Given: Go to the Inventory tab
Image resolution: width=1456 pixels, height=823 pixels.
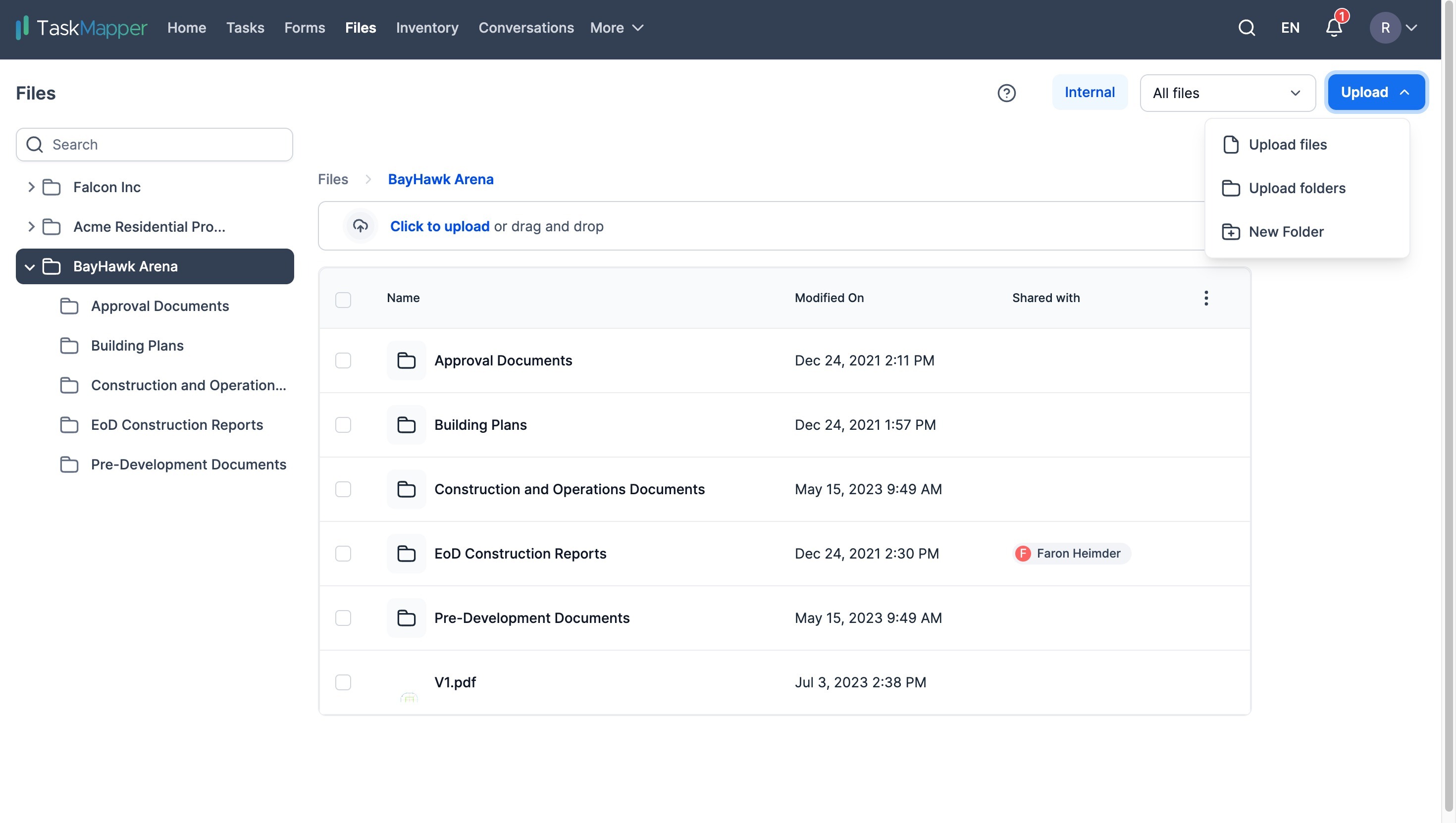Looking at the screenshot, I should [427, 28].
